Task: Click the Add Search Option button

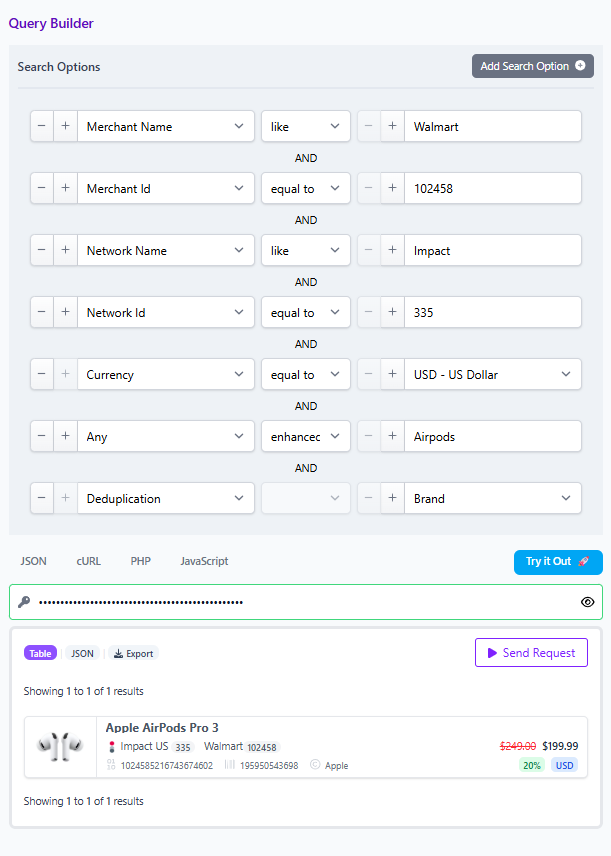Action: pos(533,66)
